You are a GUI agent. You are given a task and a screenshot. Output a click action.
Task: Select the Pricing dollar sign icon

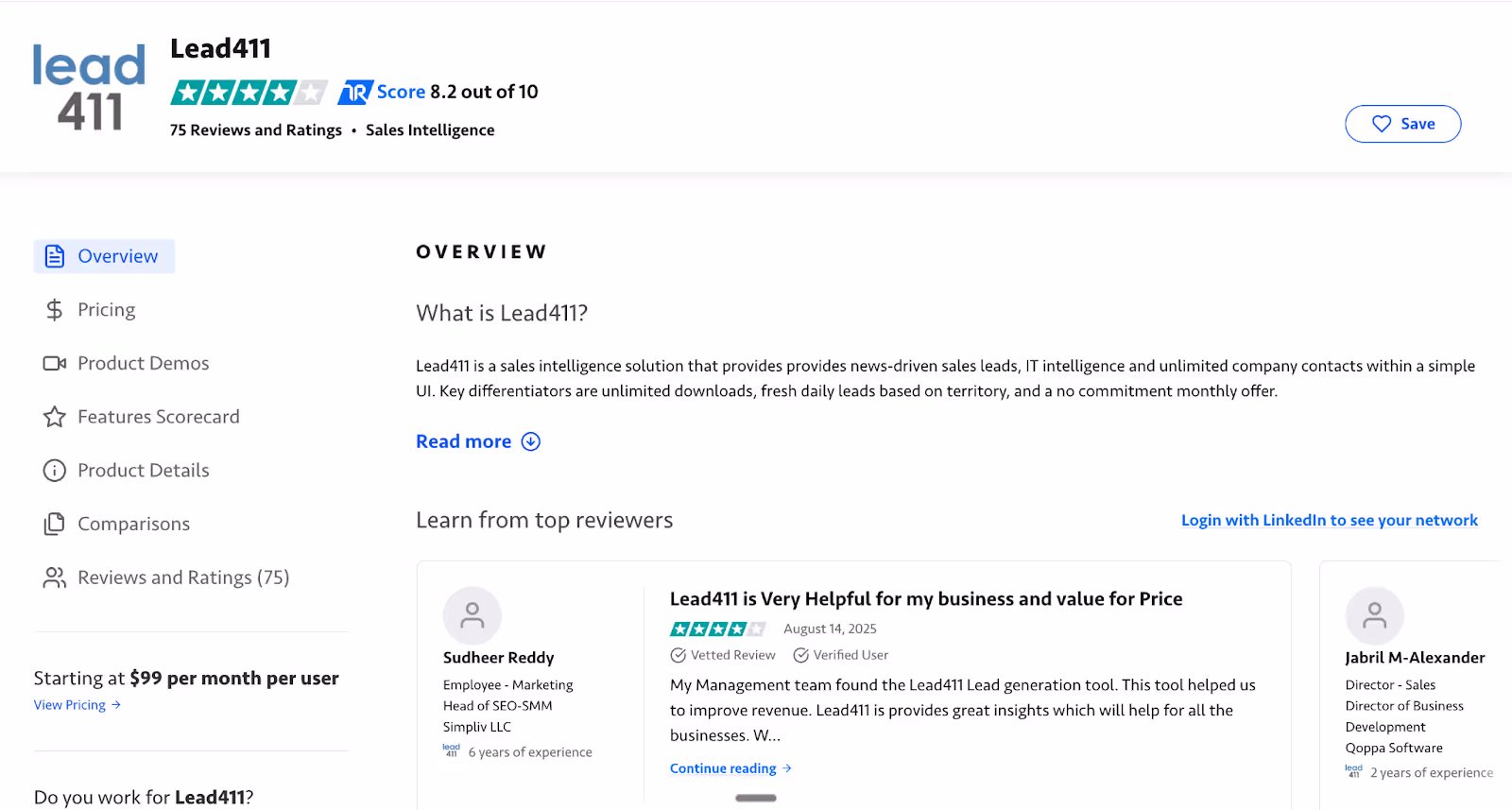[x=55, y=309]
